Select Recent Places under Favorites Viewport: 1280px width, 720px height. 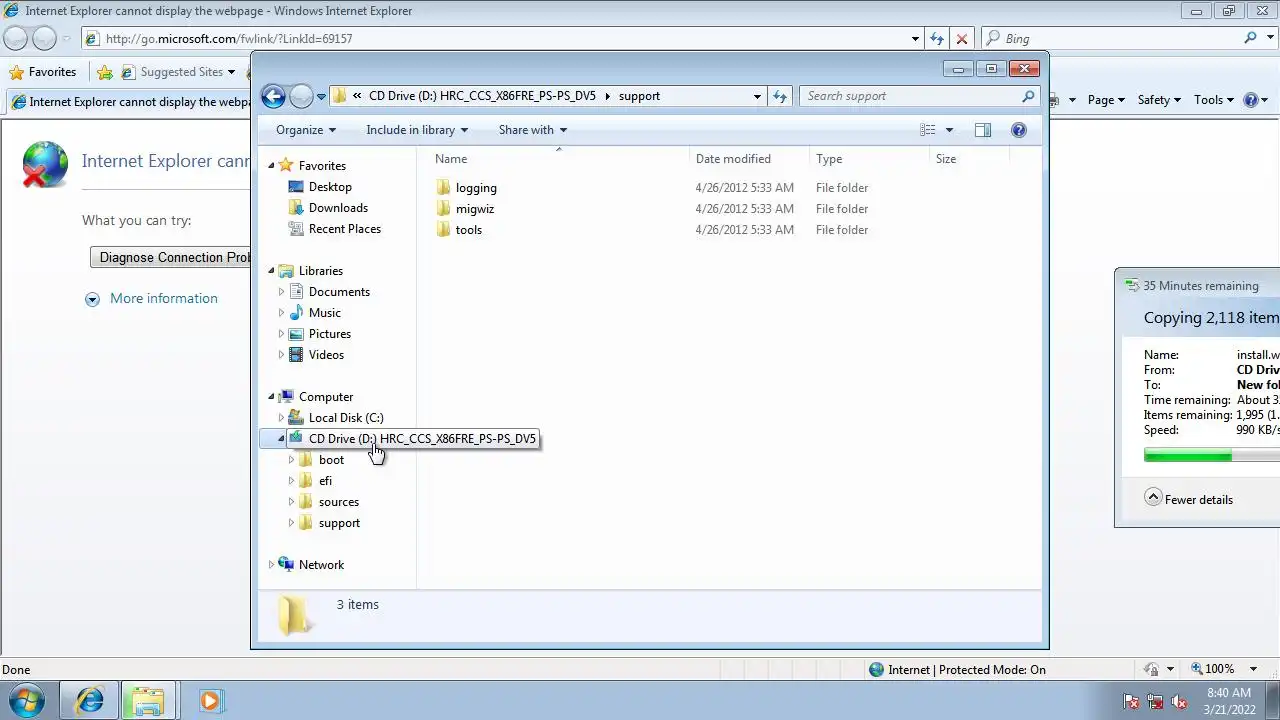coord(344,229)
